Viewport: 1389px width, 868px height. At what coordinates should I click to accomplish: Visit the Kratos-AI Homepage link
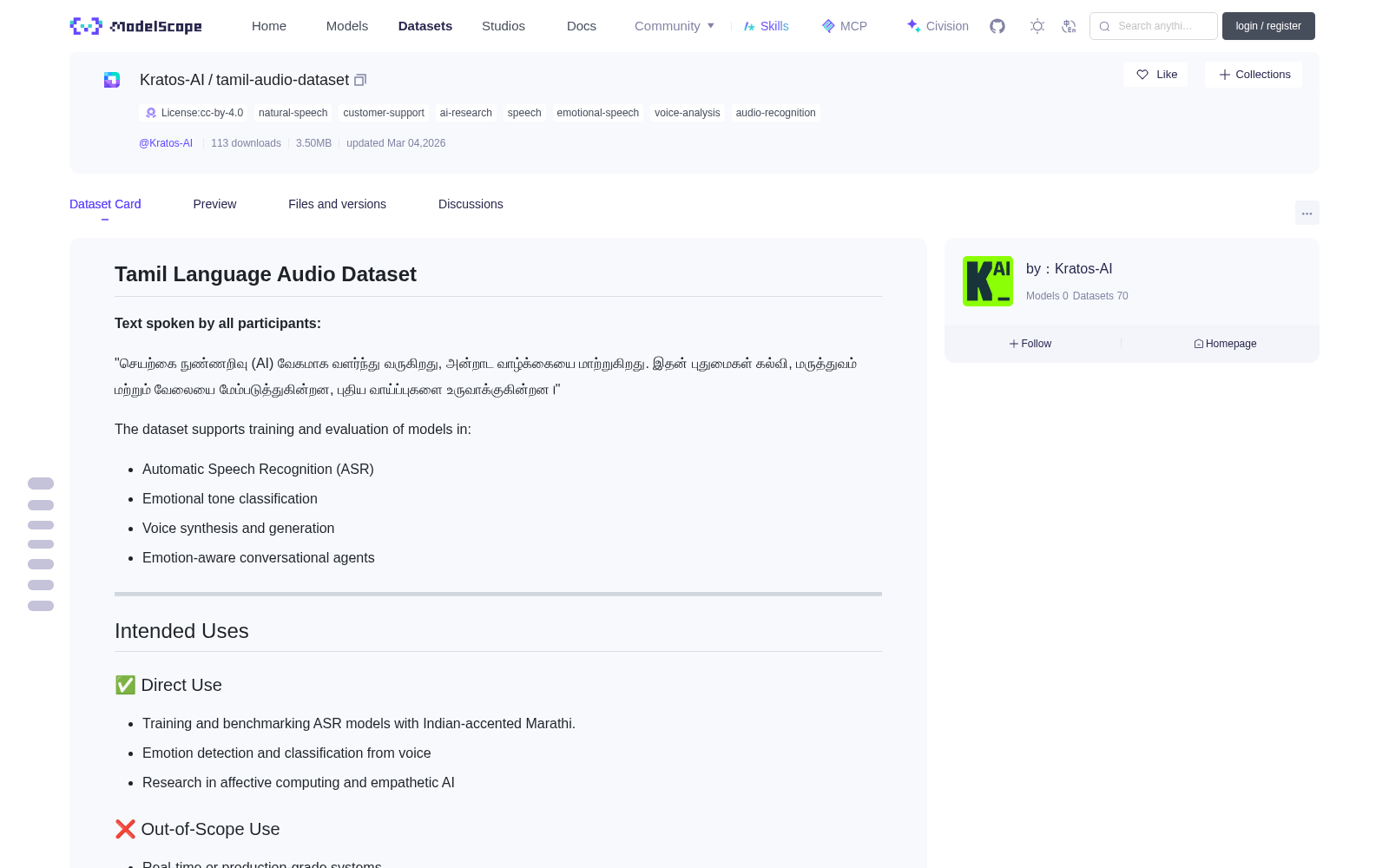coord(1225,344)
